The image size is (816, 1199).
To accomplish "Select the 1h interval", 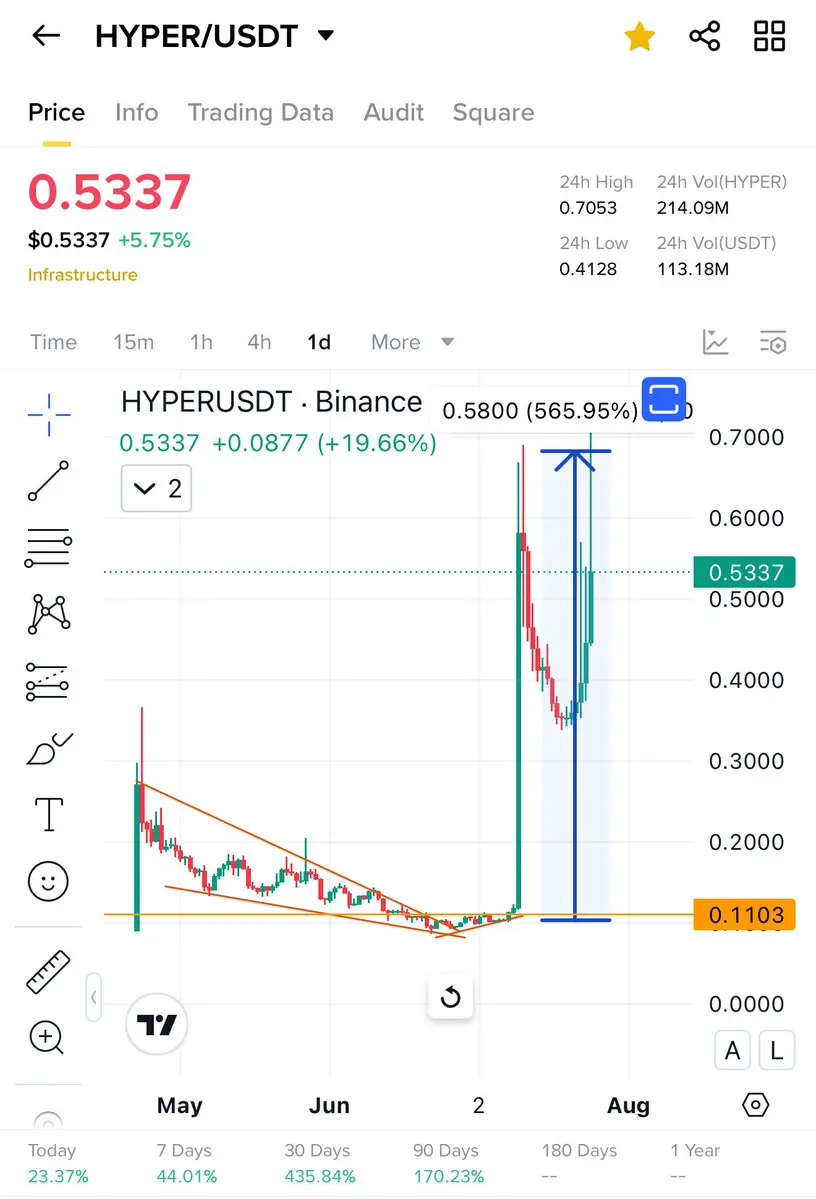I will pos(201,342).
